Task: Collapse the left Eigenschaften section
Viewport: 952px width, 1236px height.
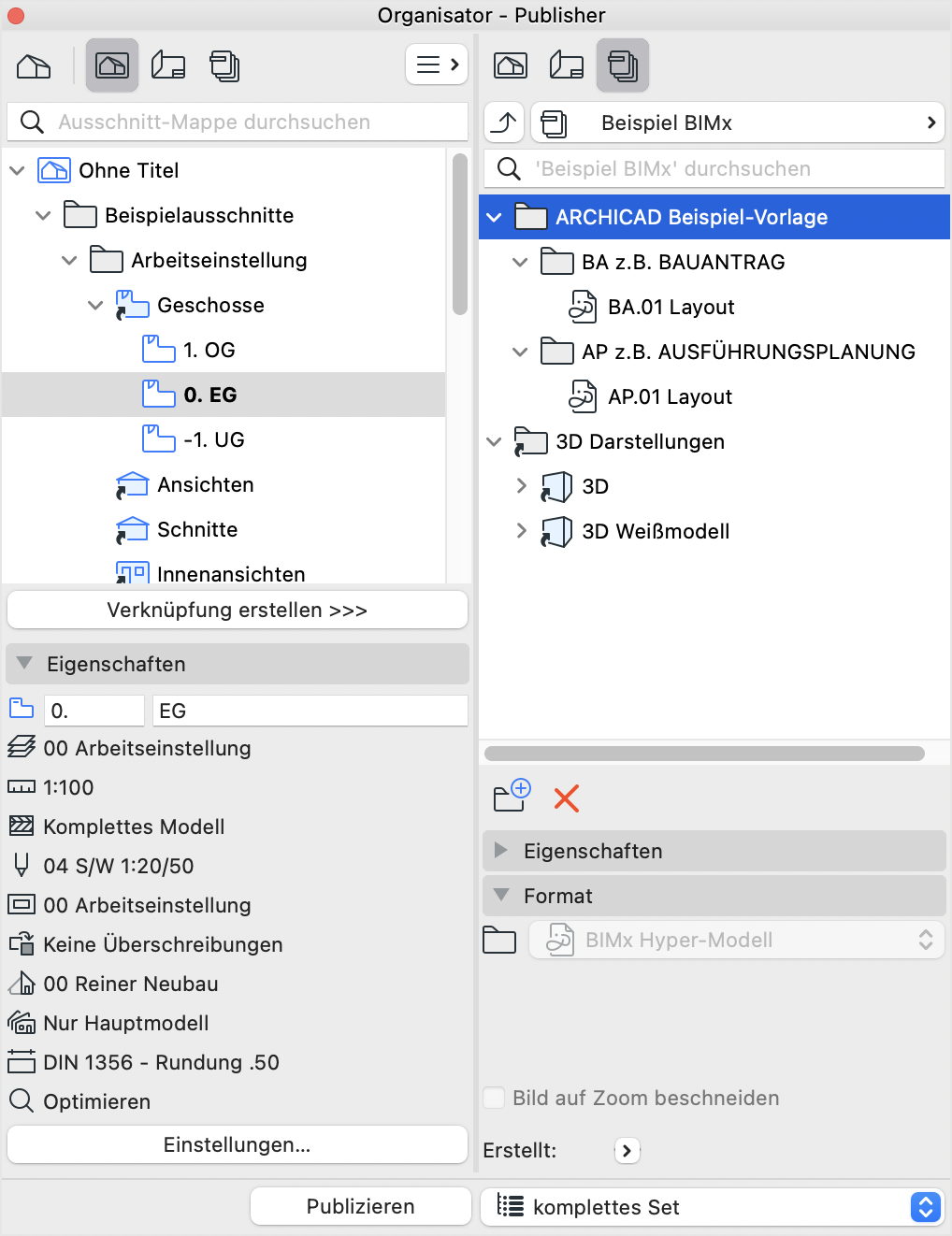Action: click(24, 663)
